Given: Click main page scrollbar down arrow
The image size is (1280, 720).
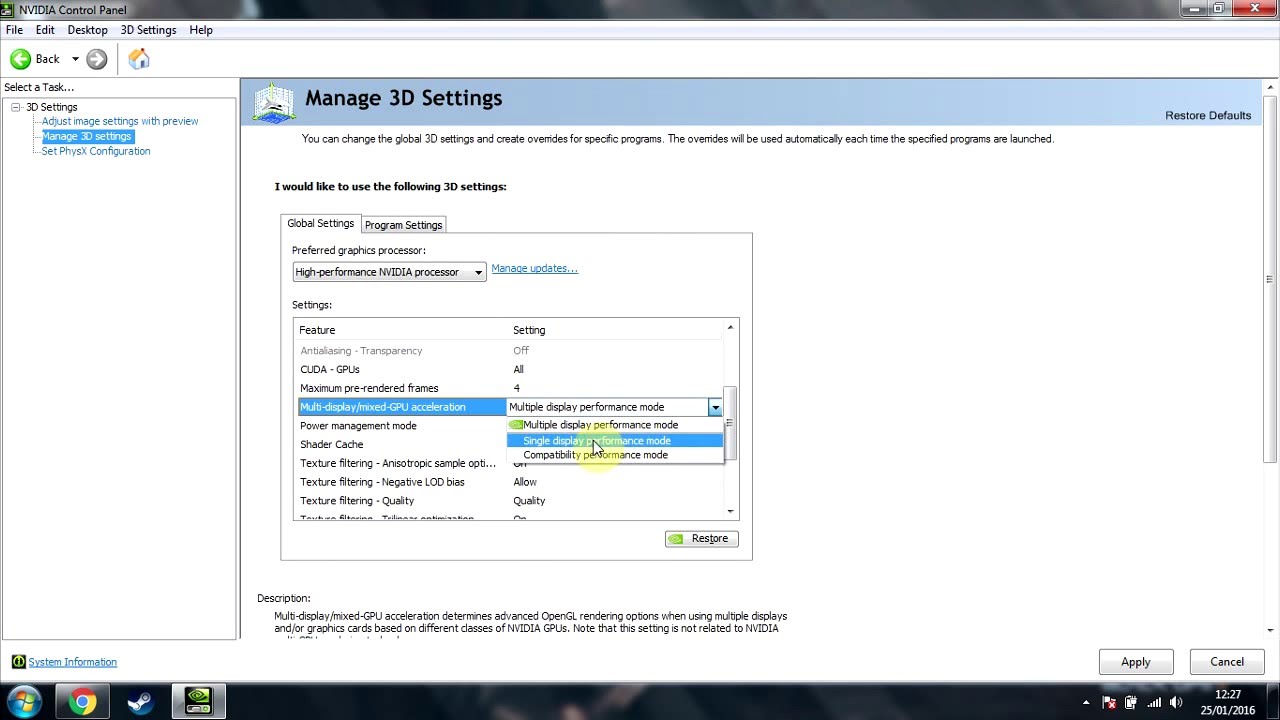Looking at the screenshot, I should [1271, 631].
